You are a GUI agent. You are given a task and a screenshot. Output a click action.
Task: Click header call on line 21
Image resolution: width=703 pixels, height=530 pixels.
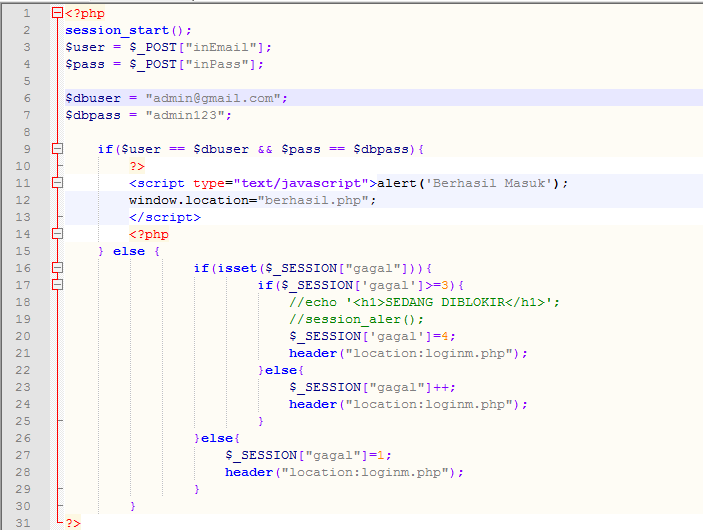[408, 353]
